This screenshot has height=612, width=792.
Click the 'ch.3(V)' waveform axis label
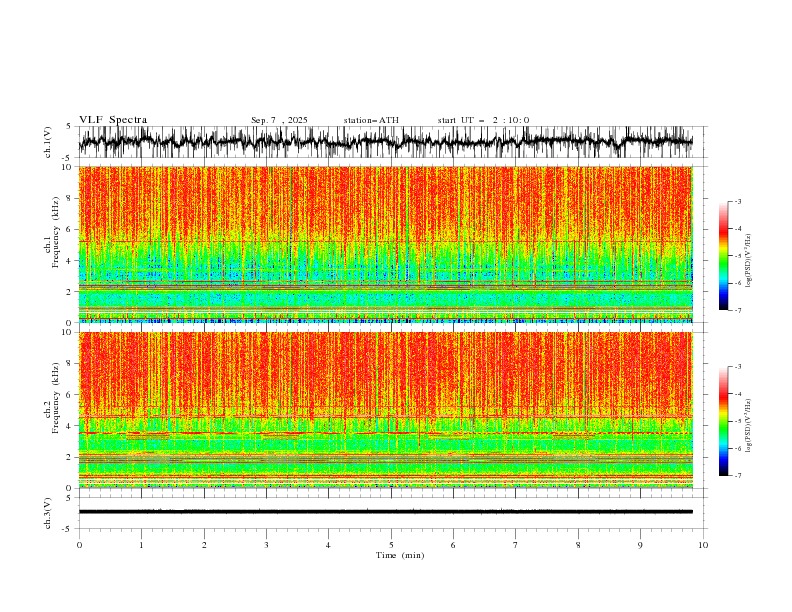48,513
